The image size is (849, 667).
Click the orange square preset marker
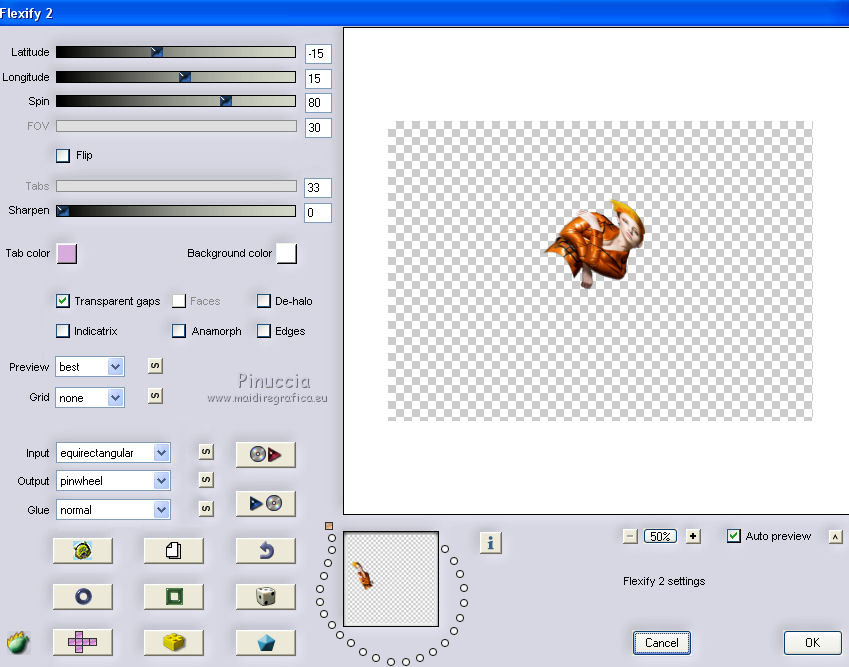(x=329, y=526)
